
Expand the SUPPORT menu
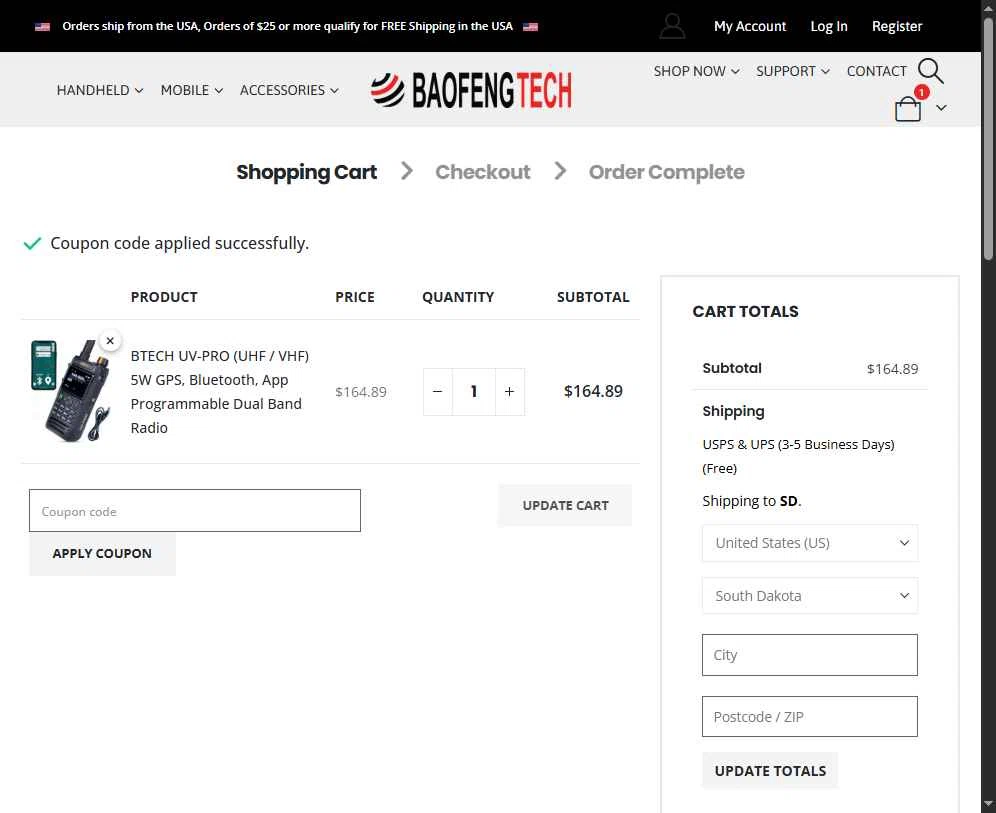[x=793, y=71]
